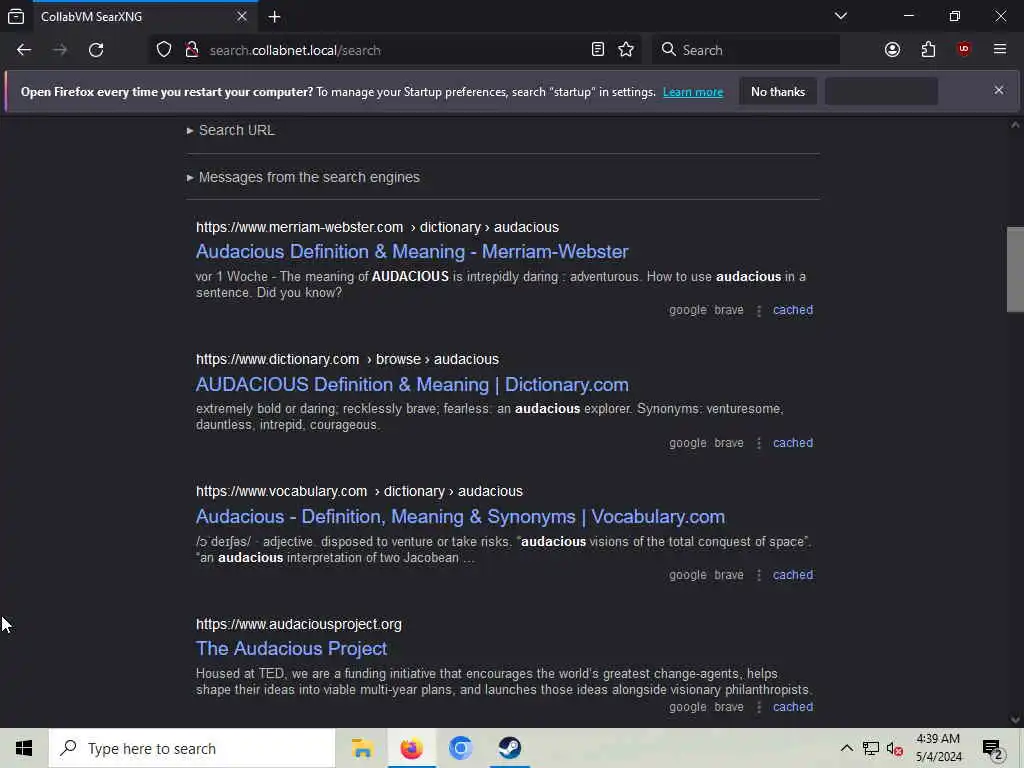Click the scrollbar down arrow
Image resolution: width=1024 pixels, height=768 pixels.
(1015, 719)
